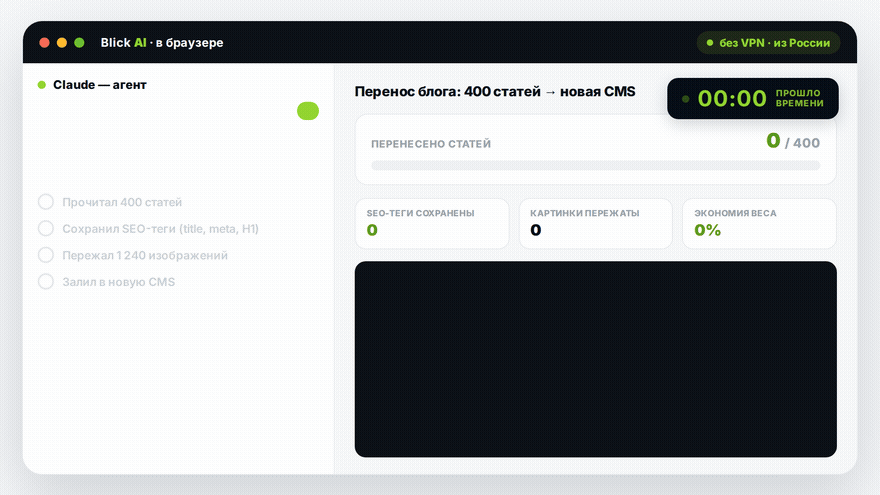The width and height of the screenshot is (880, 495).
Task: Click the Картинки пережаты card
Action: click(x=595, y=223)
